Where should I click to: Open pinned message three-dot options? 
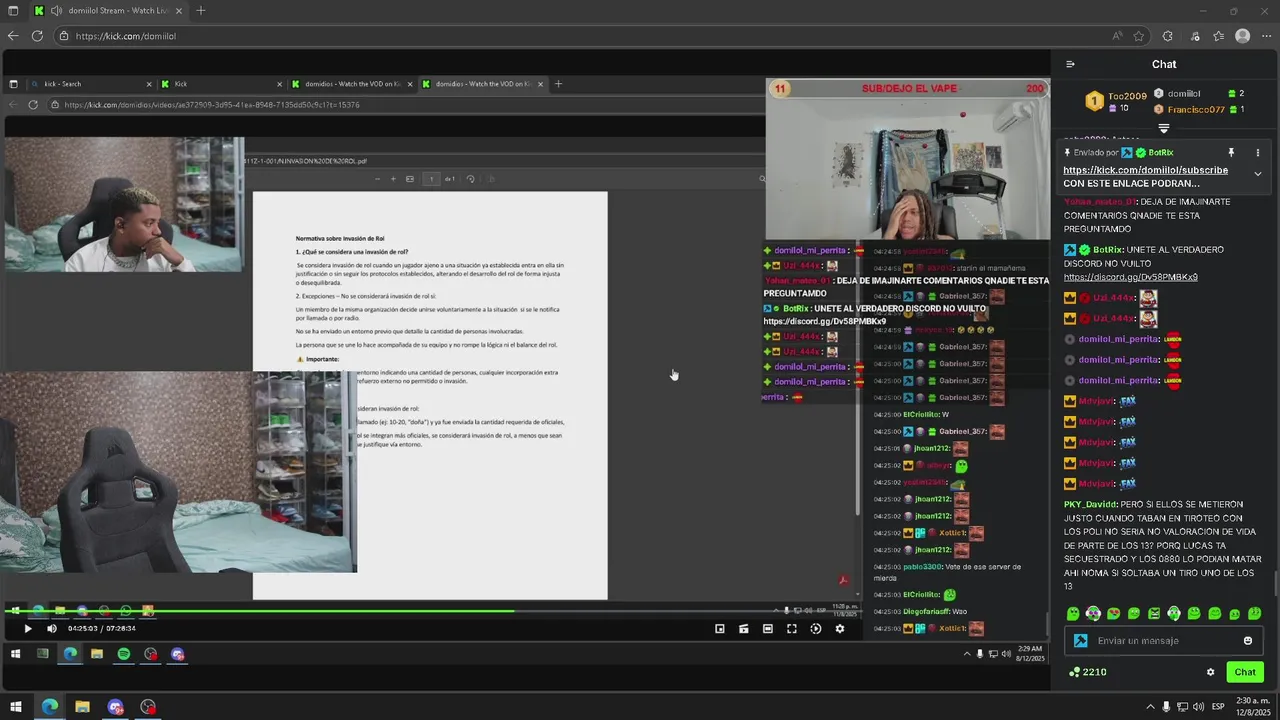1258,153
